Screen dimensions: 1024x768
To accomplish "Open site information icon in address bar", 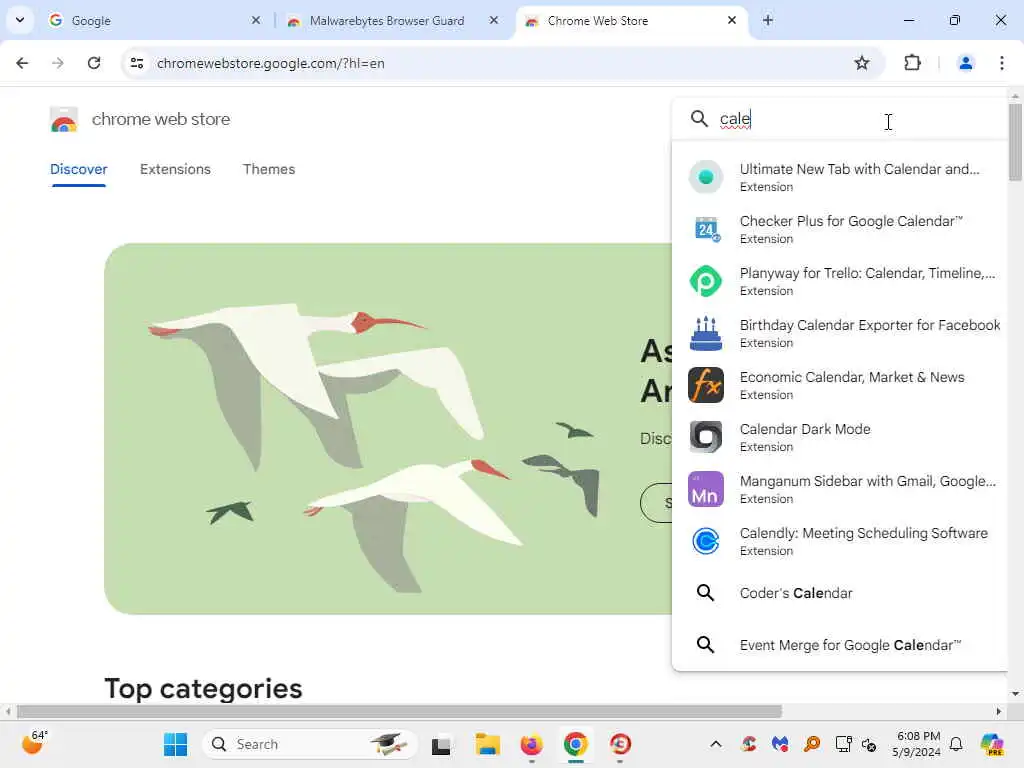I will (137, 63).
